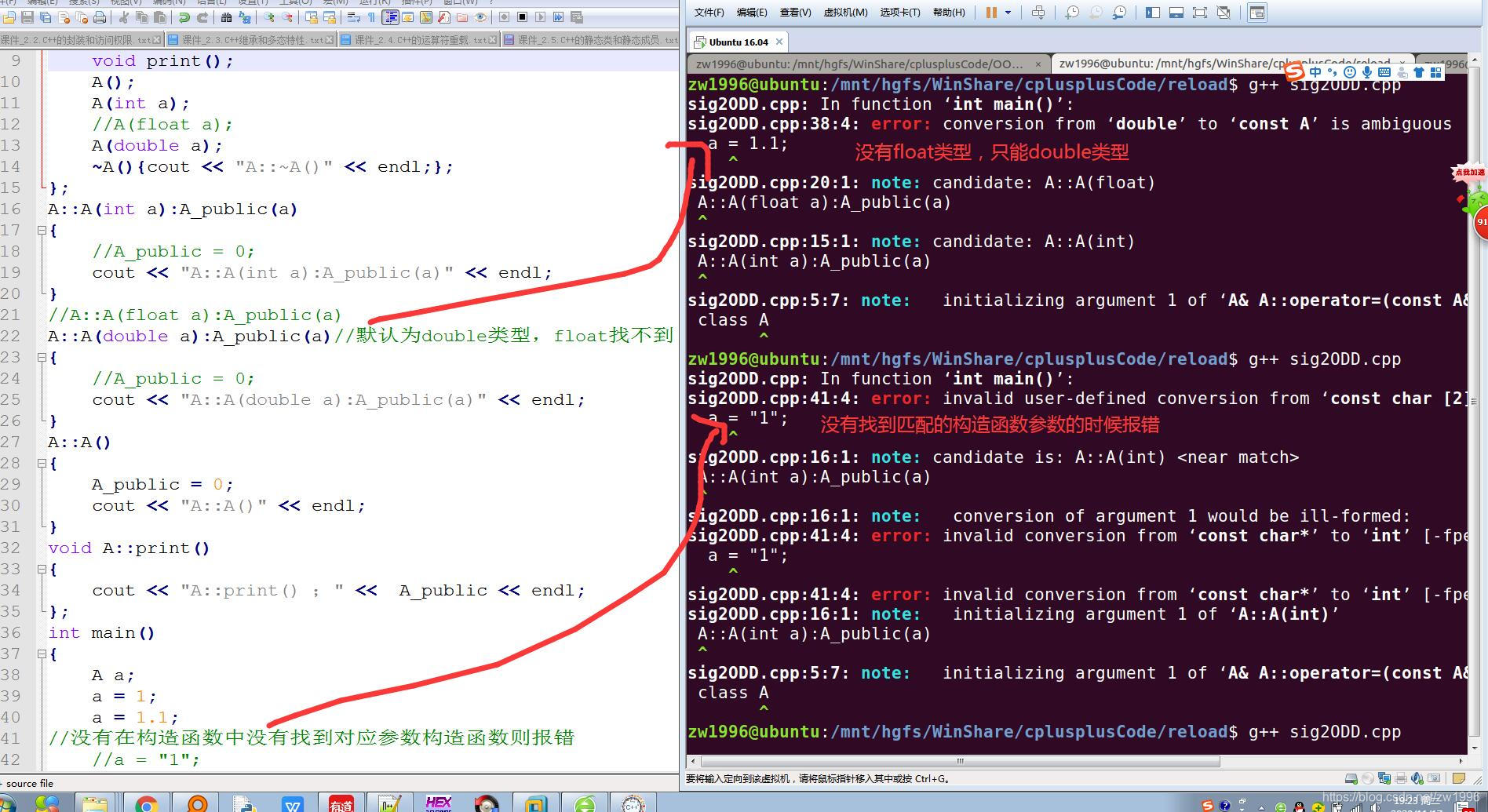Click the Save icon in Notepad++ toolbar
Screen dimensions: 1488x812
[x=27, y=16]
